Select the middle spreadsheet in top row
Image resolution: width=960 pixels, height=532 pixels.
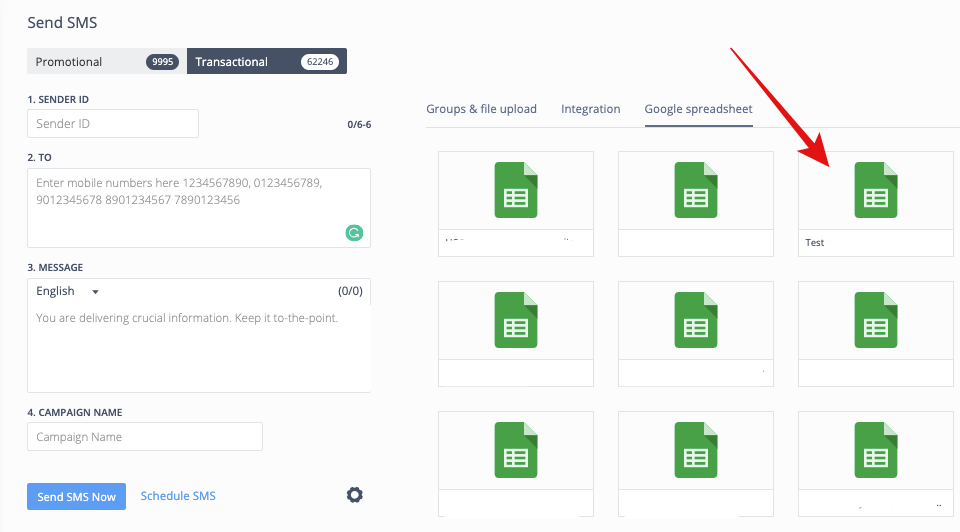tap(695, 190)
